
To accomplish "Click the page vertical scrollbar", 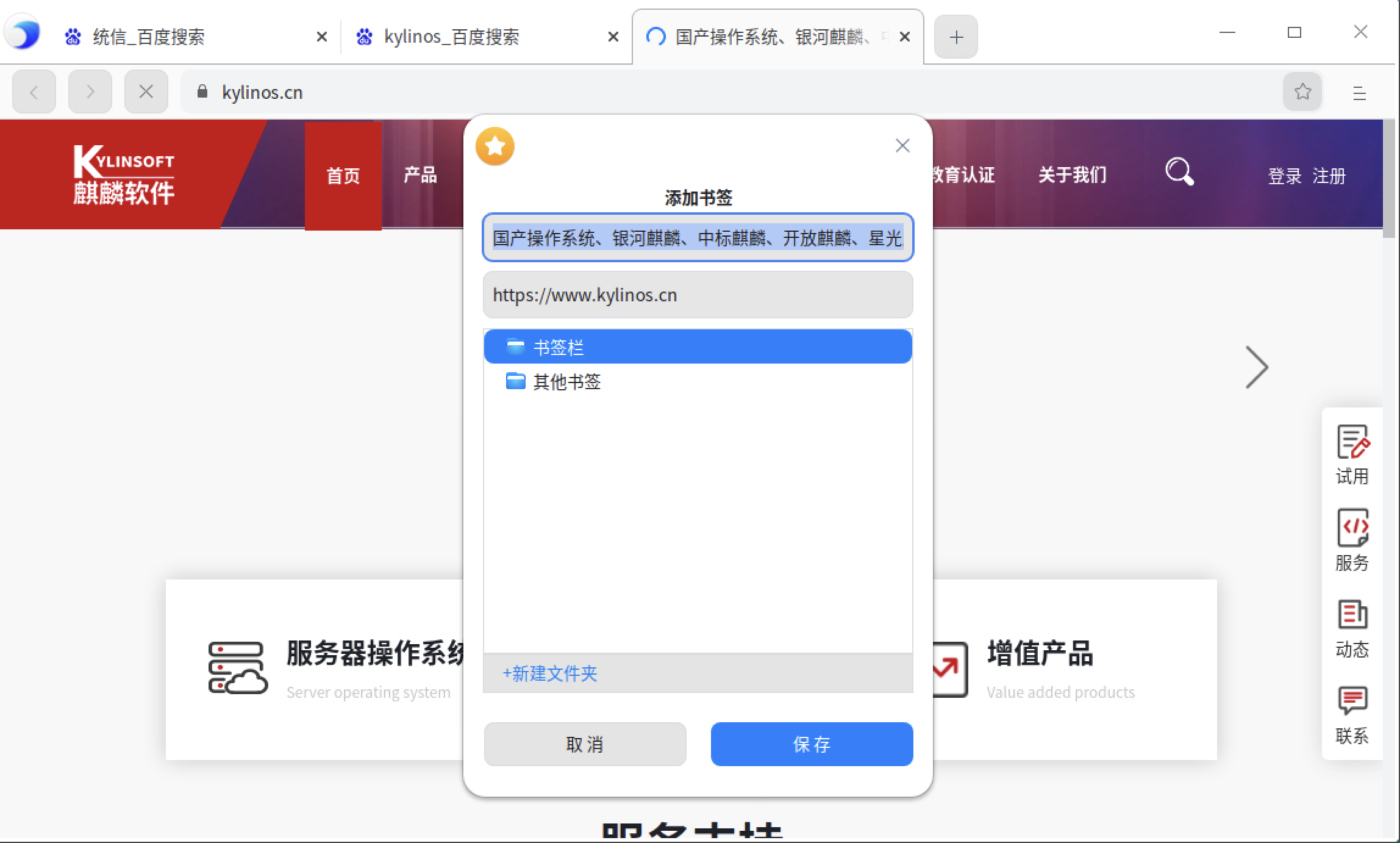I will click(1390, 180).
